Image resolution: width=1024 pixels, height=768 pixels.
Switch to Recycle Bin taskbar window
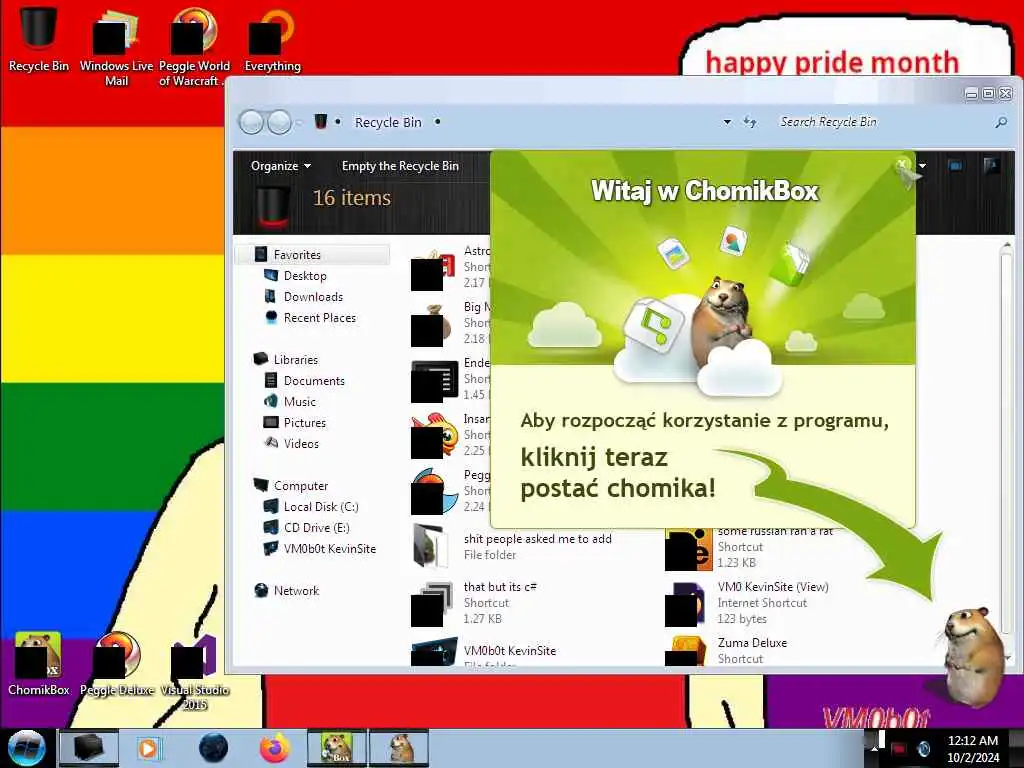click(x=89, y=748)
